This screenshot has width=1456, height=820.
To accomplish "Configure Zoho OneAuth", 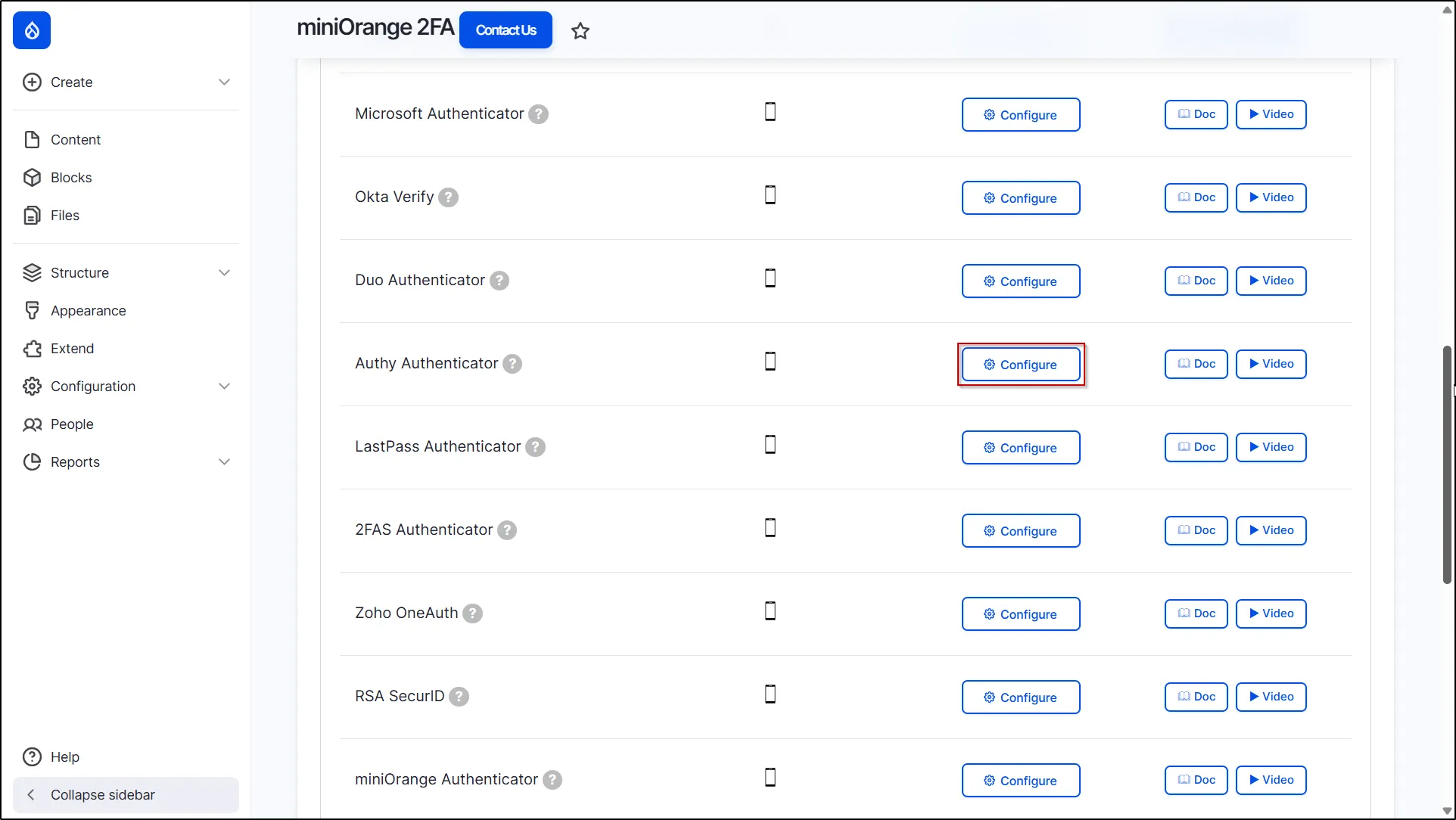I will coord(1021,614).
